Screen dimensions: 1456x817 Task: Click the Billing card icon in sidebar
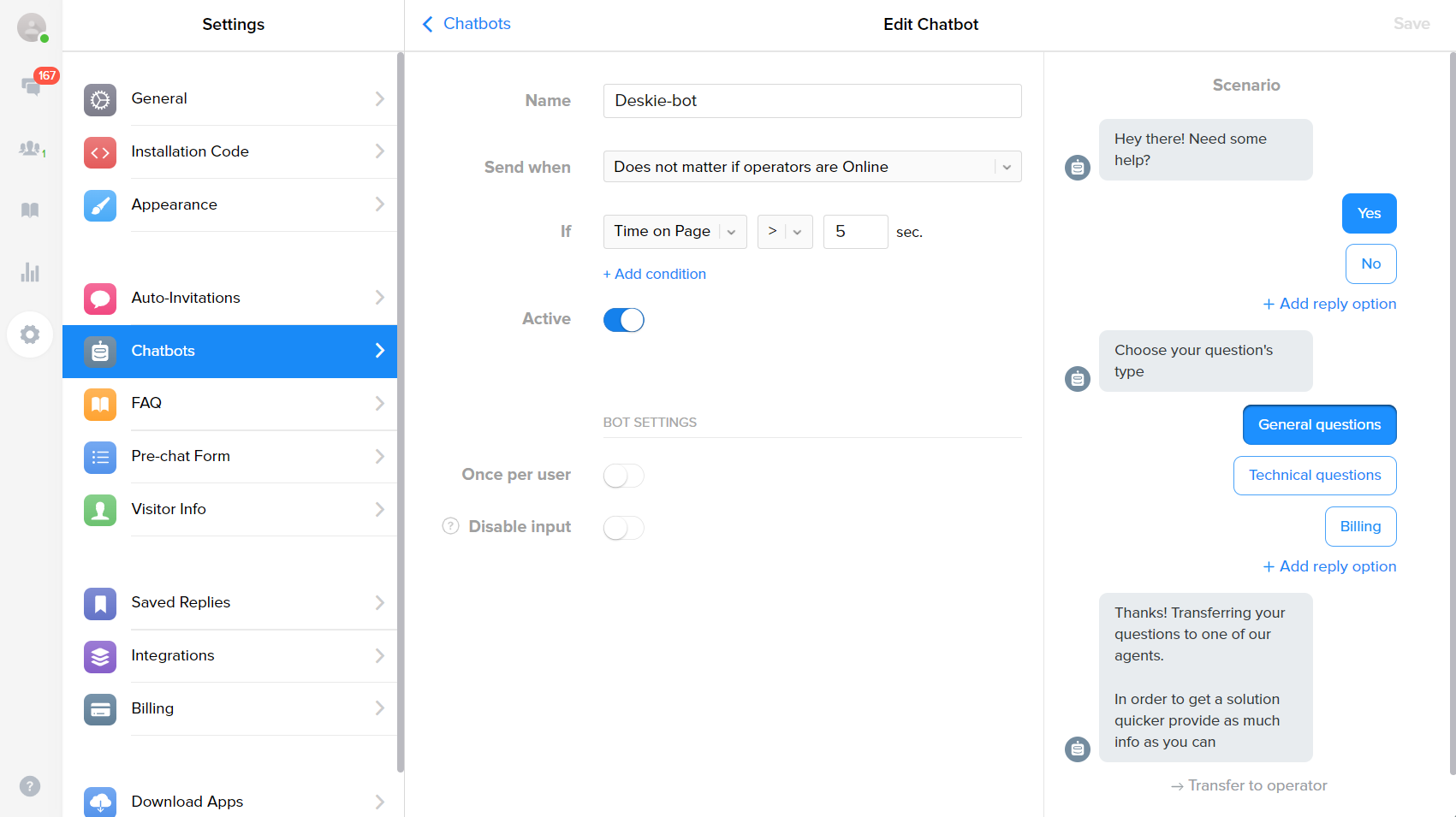100,710
